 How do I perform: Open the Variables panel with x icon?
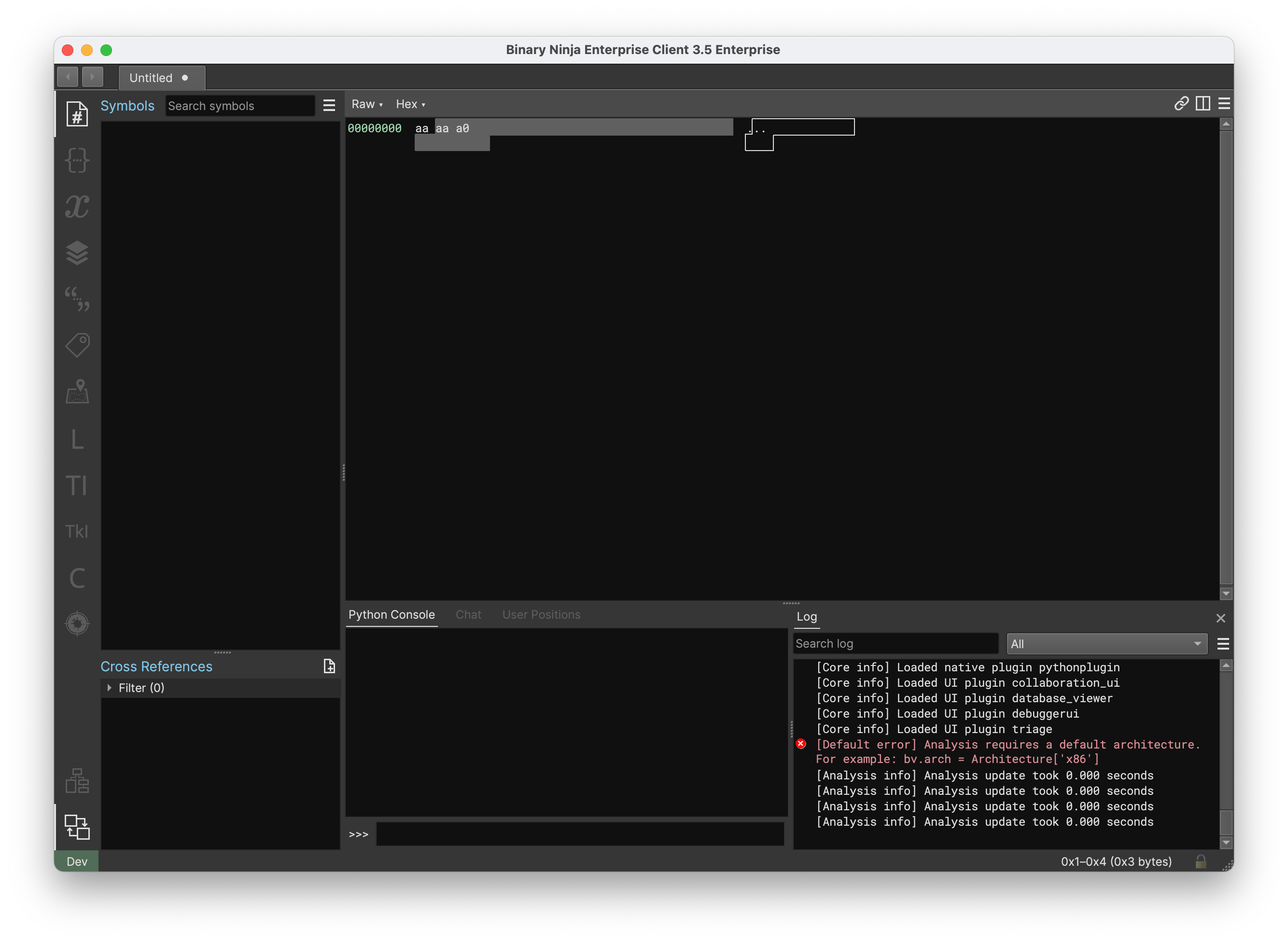(77, 207)
